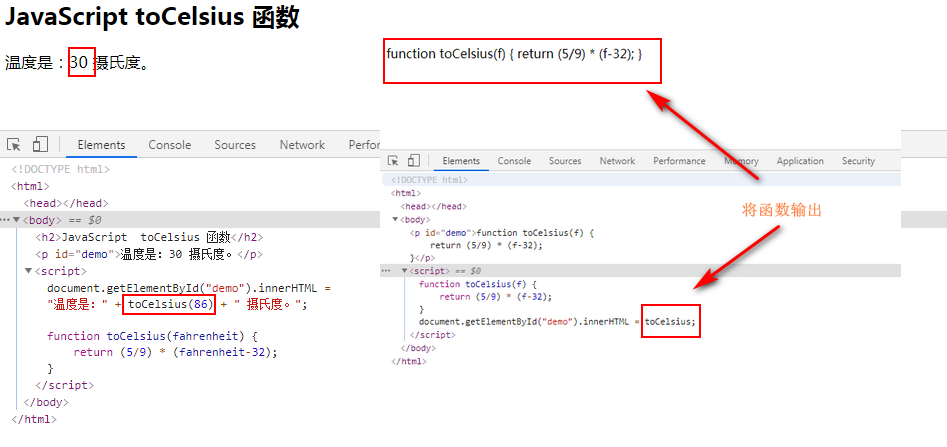Click 'function toCelsius(fahrenheit) {' line

153,335
